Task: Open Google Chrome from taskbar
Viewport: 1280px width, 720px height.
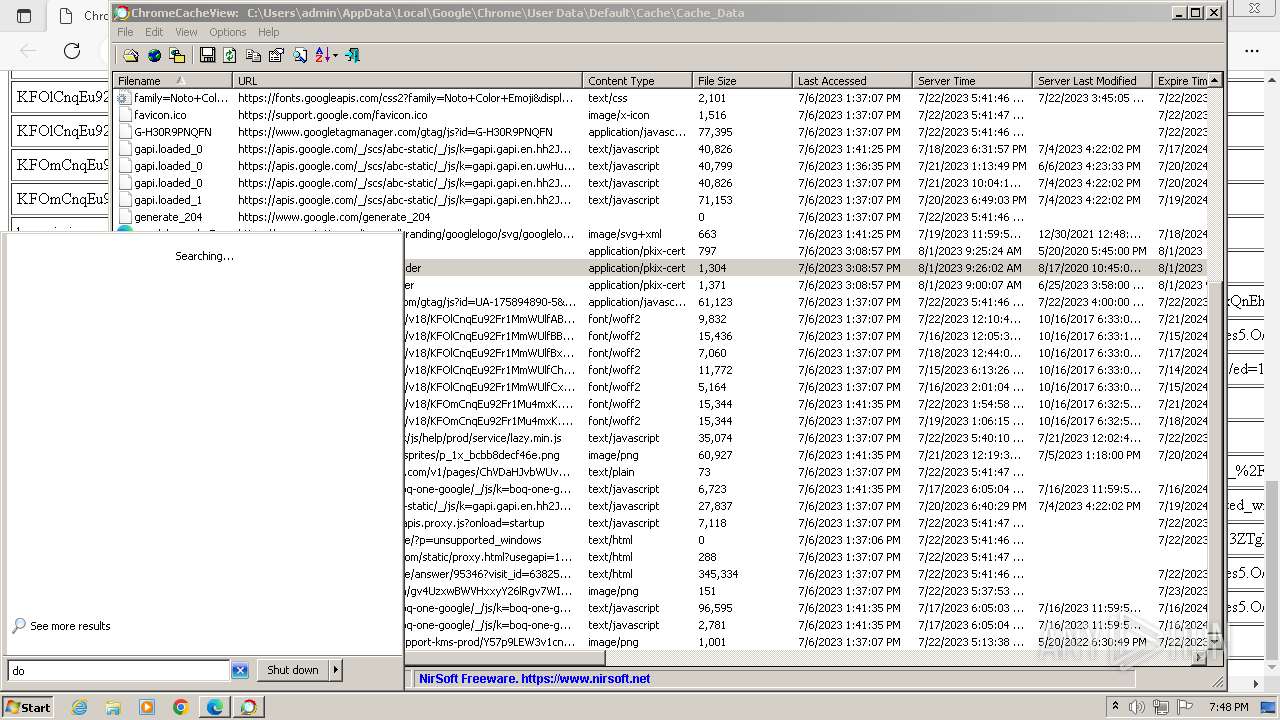Action: tap(181, 707)
